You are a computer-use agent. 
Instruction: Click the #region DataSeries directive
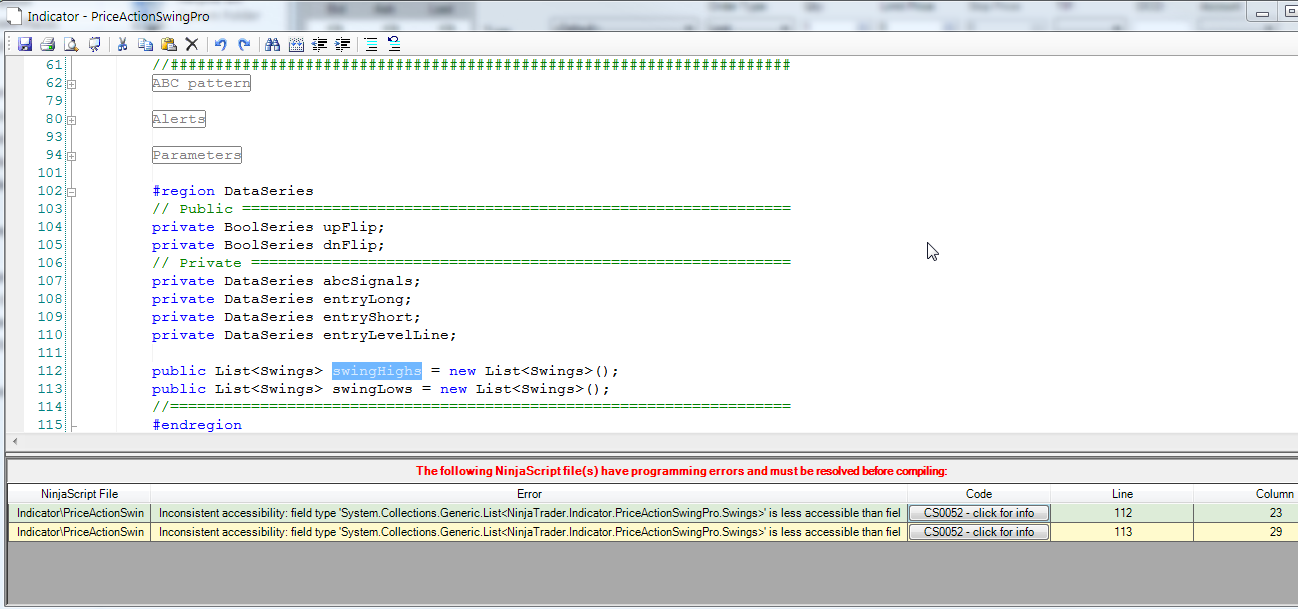click(x=233, y=191)
